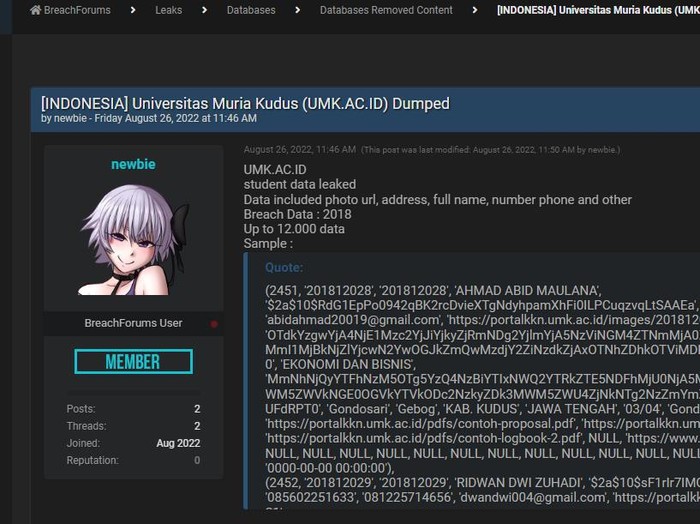This screenshot has width=700, height=524.
Task: Click 'Breach Data : 2018' line
Action: pyautogui.click(x=297, y=214)
